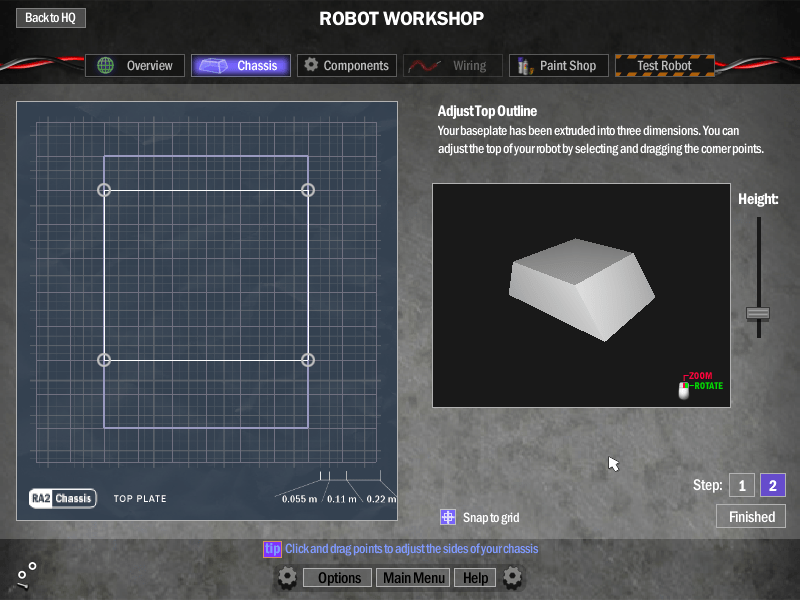Select Step 2 button
800x600 pixels.
773,485
